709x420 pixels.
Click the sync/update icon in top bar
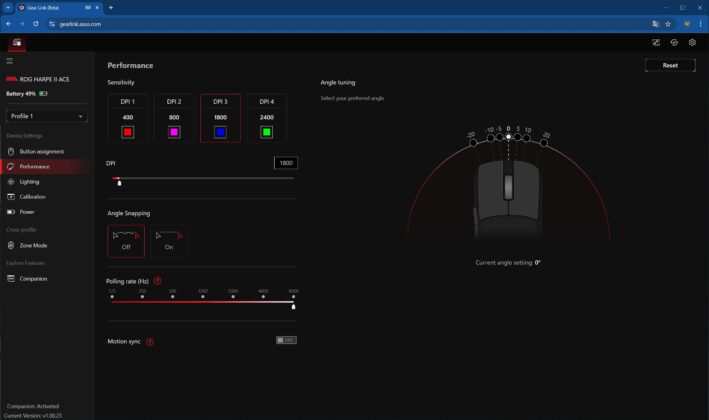674,42
